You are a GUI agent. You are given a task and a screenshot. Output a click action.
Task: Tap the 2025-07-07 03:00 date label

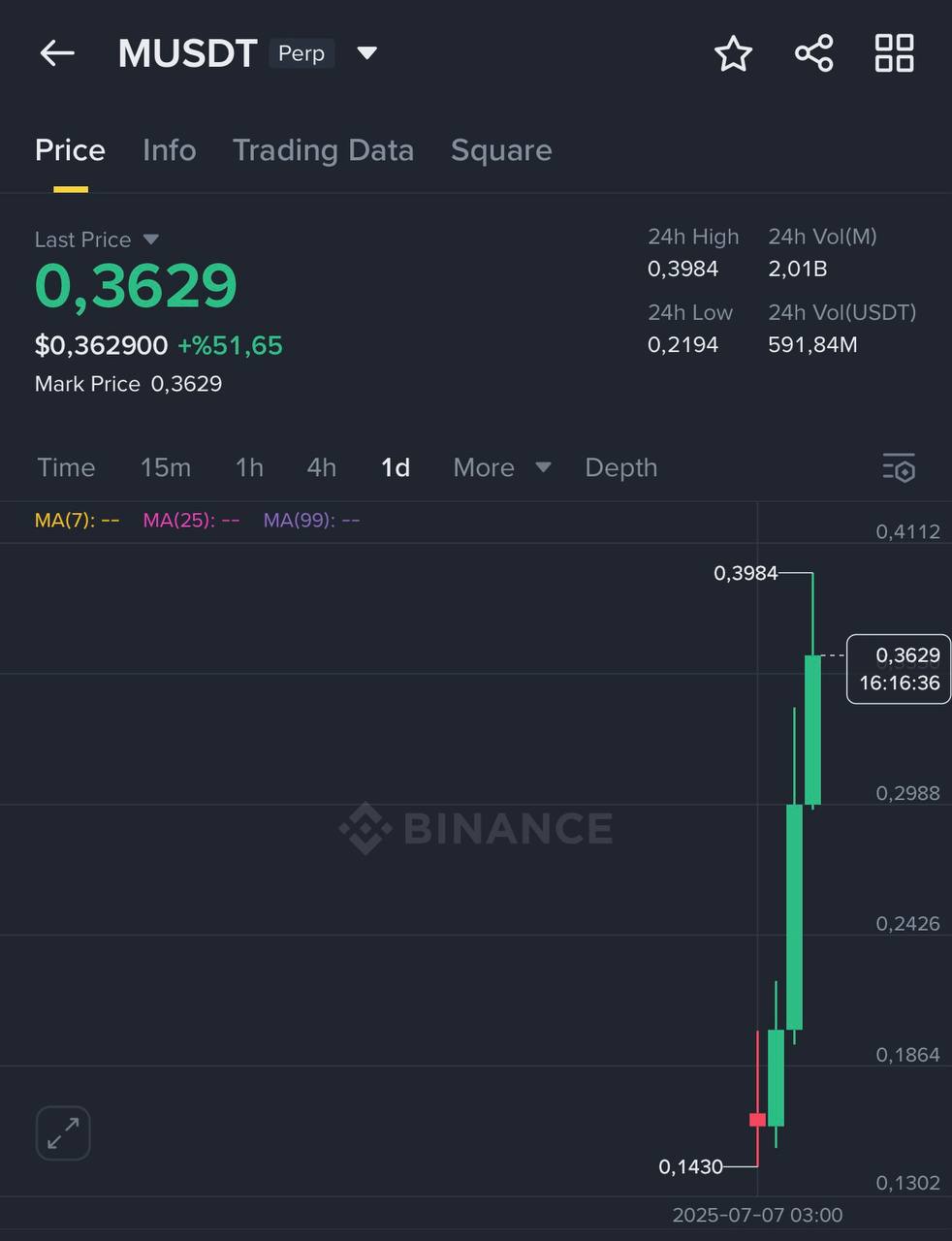click(x=757, y=1215)
